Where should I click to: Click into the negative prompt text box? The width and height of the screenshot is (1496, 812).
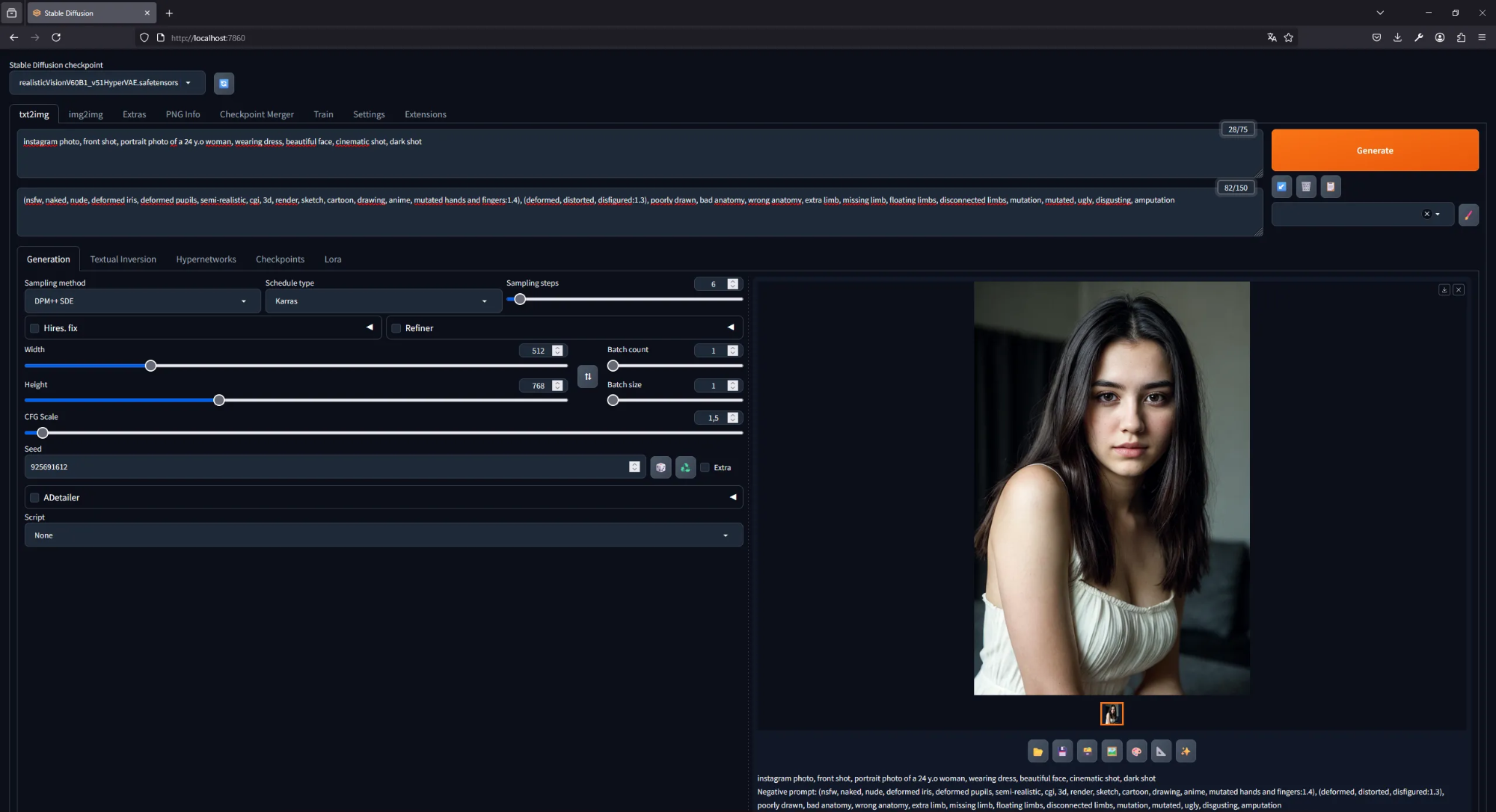click(x=640, y=212)
